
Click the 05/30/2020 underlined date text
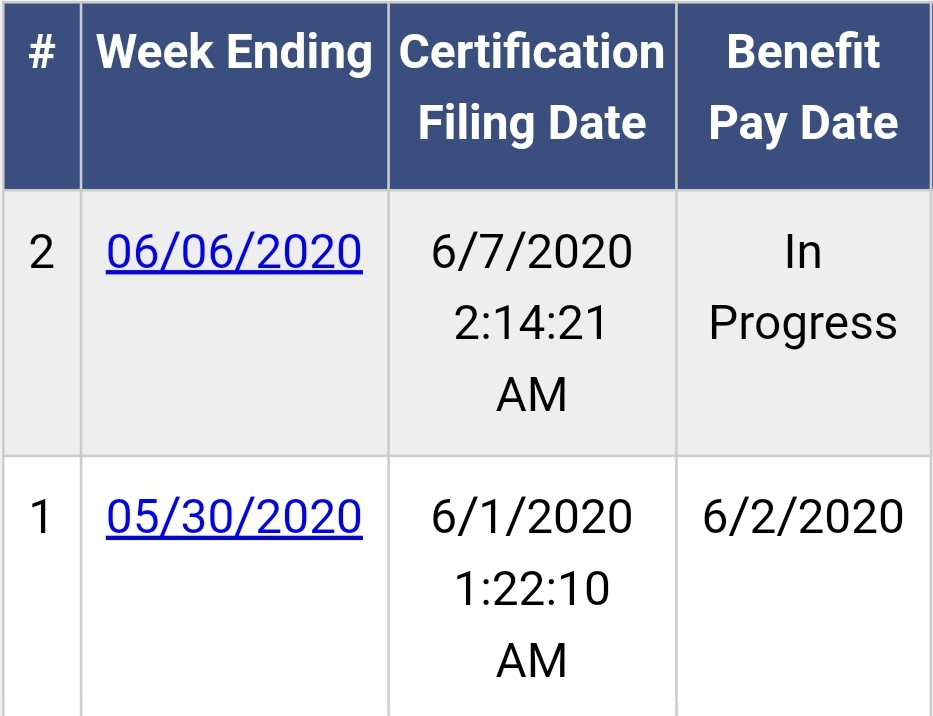233,516
